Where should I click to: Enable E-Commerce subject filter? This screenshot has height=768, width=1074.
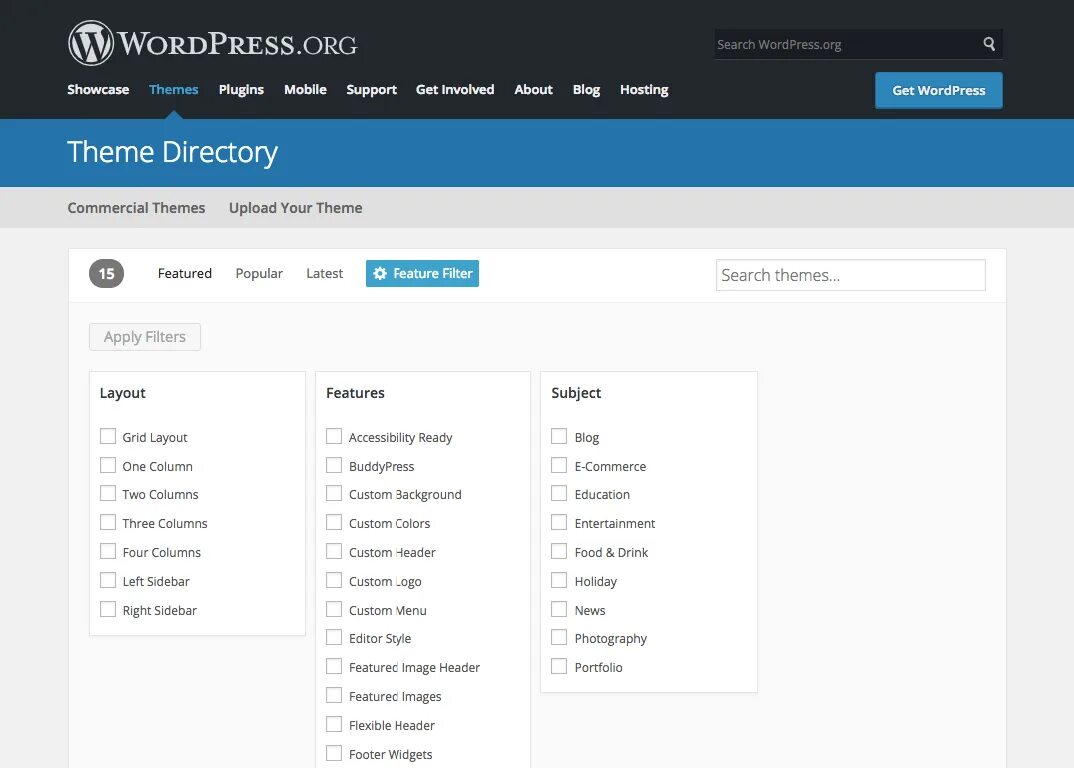(559, 465)
